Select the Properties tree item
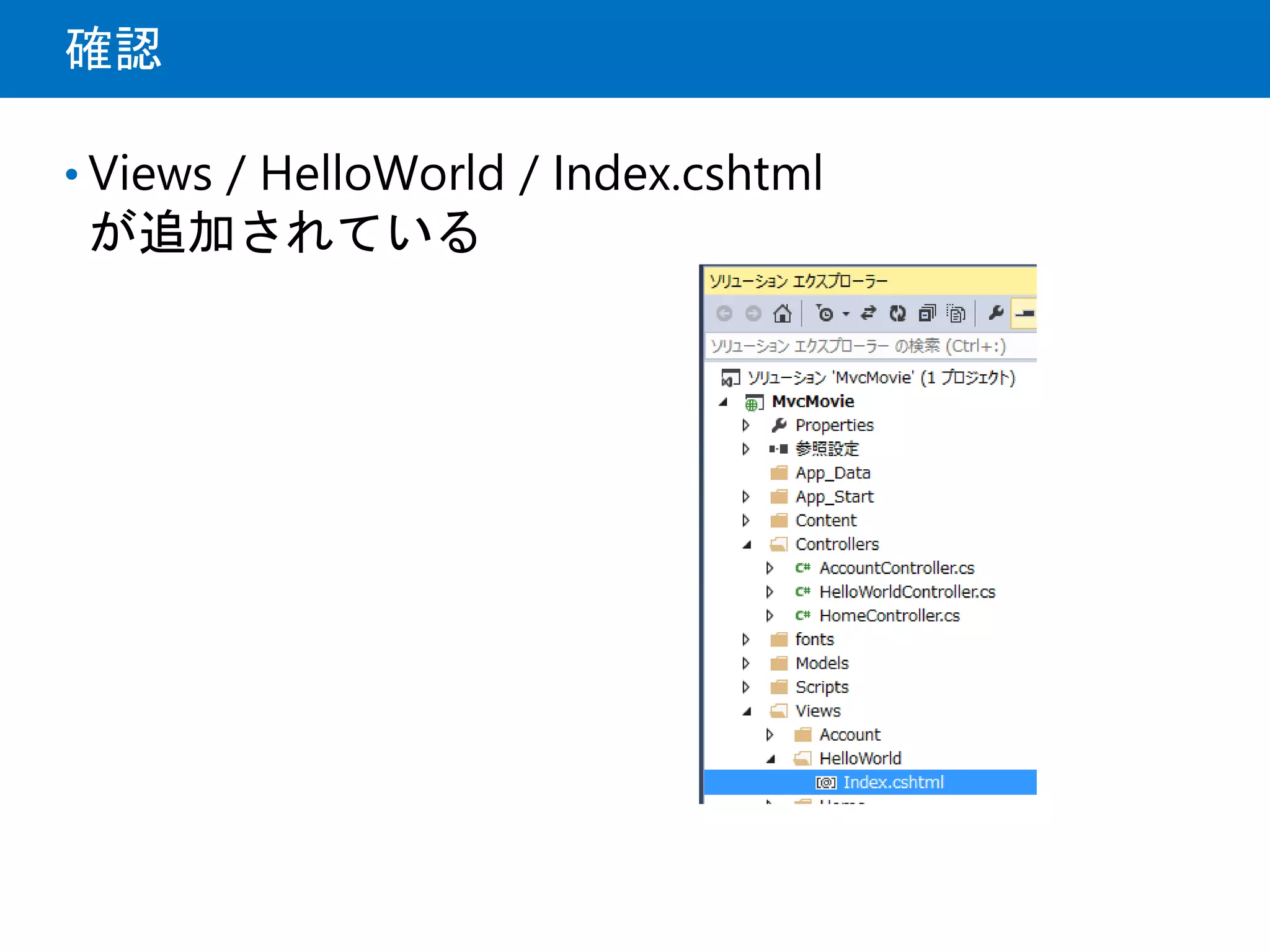Screen dimensions: 1270x952 (x=834, y=425)
